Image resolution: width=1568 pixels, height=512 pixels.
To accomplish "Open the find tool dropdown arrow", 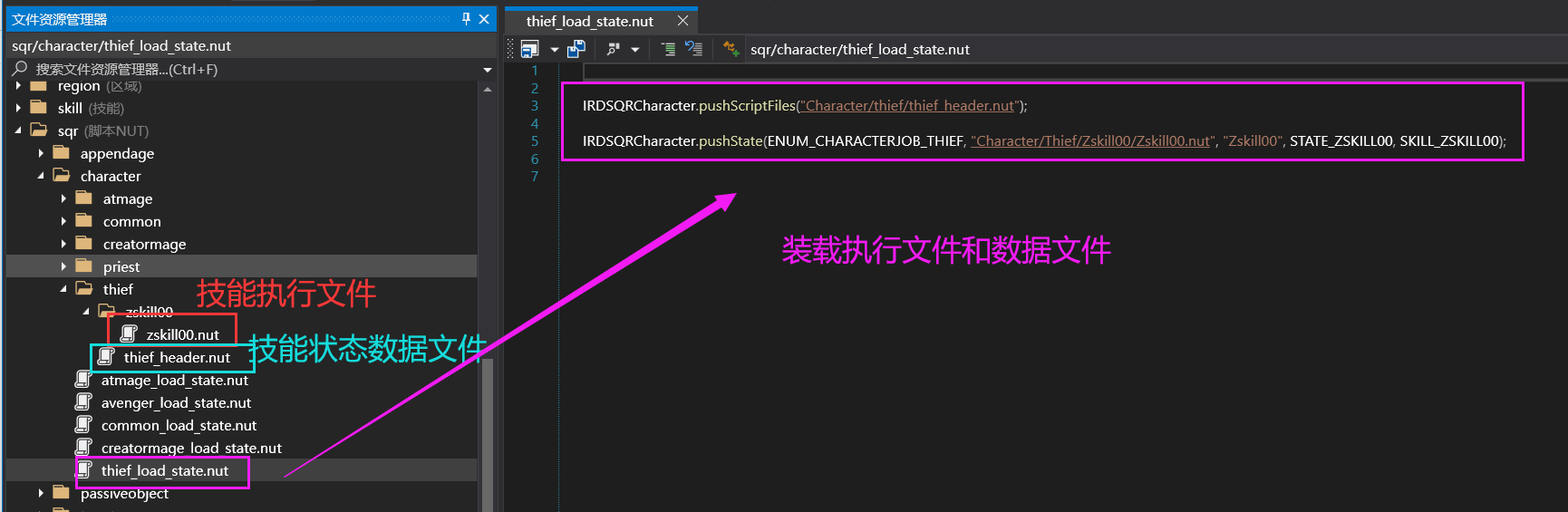I will 634,50.
